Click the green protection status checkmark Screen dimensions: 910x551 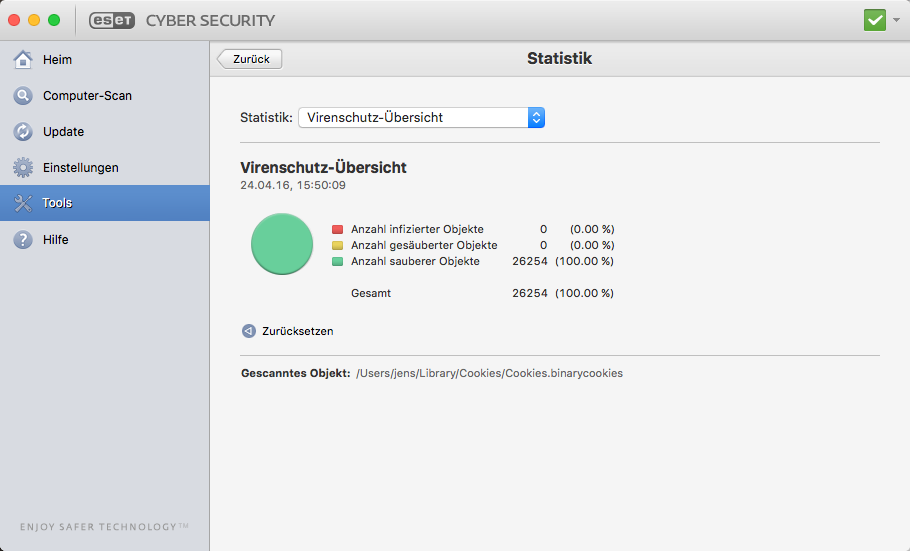[x=875, y=20]
